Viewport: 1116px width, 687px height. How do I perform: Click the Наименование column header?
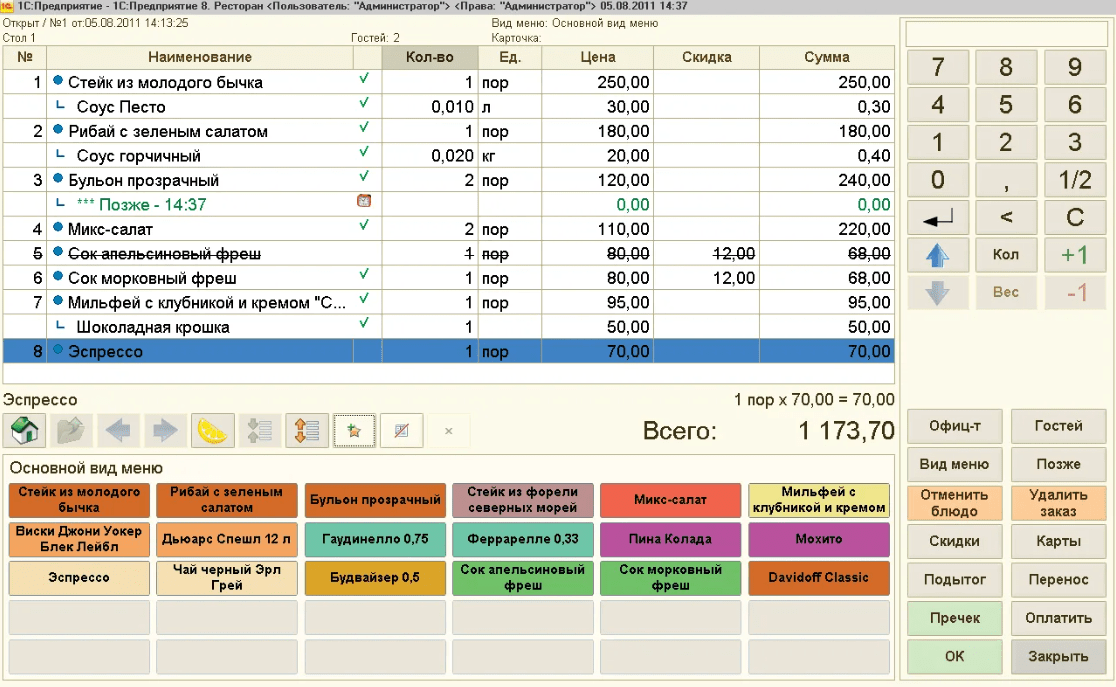tap(200, 57)
